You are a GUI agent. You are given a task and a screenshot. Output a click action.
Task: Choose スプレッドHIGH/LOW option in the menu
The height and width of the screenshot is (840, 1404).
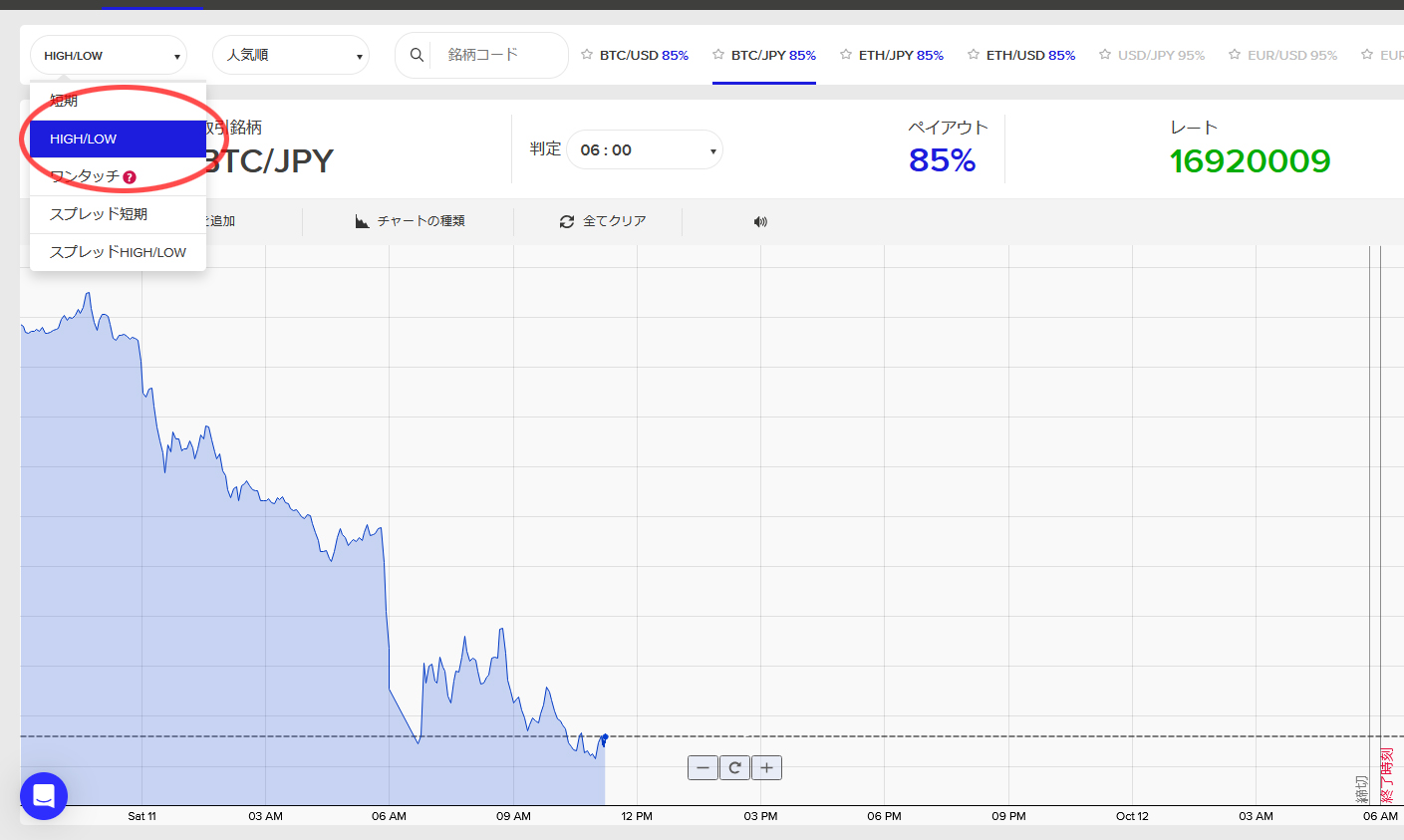(118, 252)
